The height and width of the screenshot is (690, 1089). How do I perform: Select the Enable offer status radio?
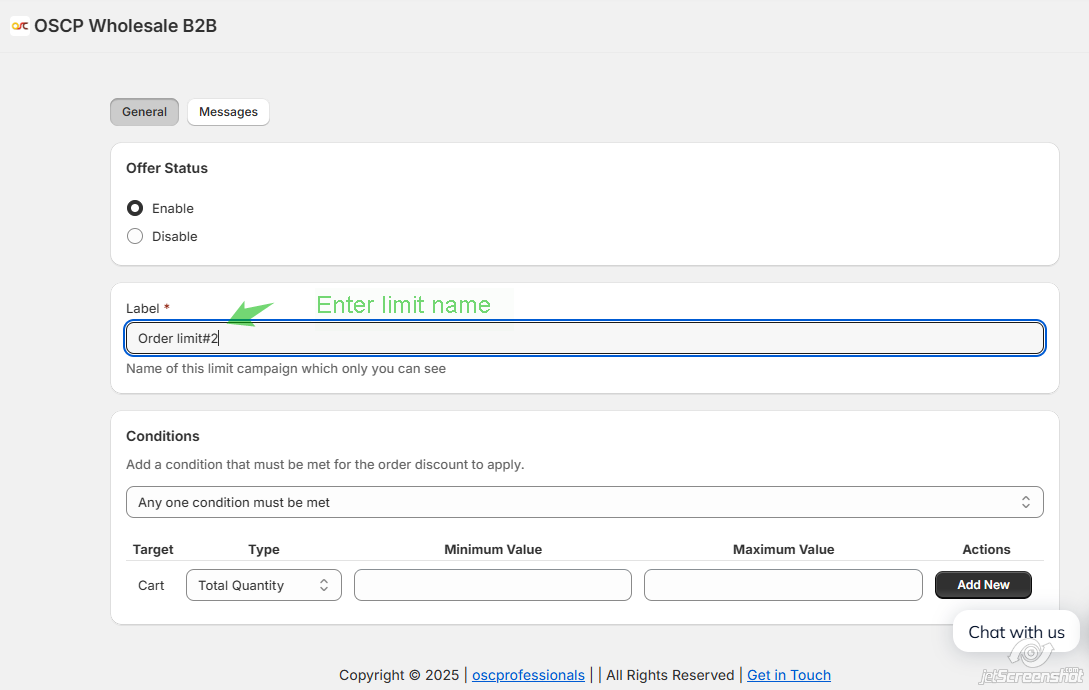coord(135,208)
